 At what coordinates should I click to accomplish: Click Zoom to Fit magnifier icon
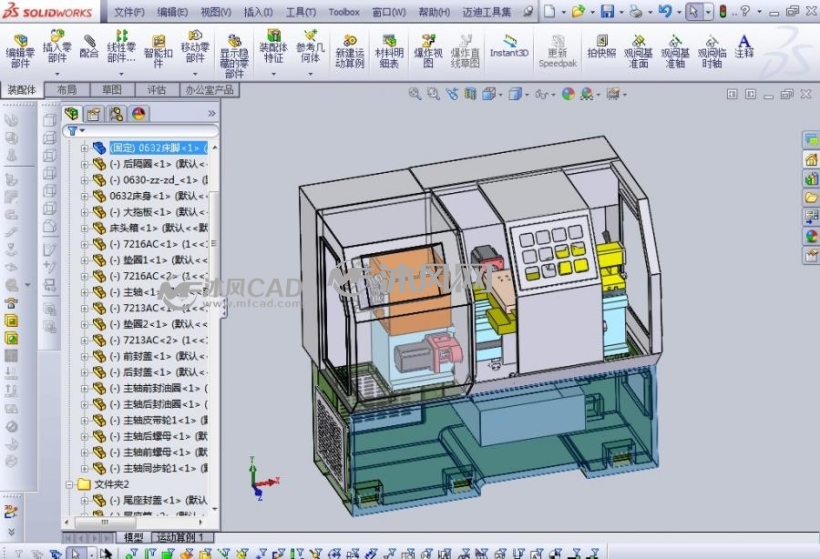click(415, 94)
